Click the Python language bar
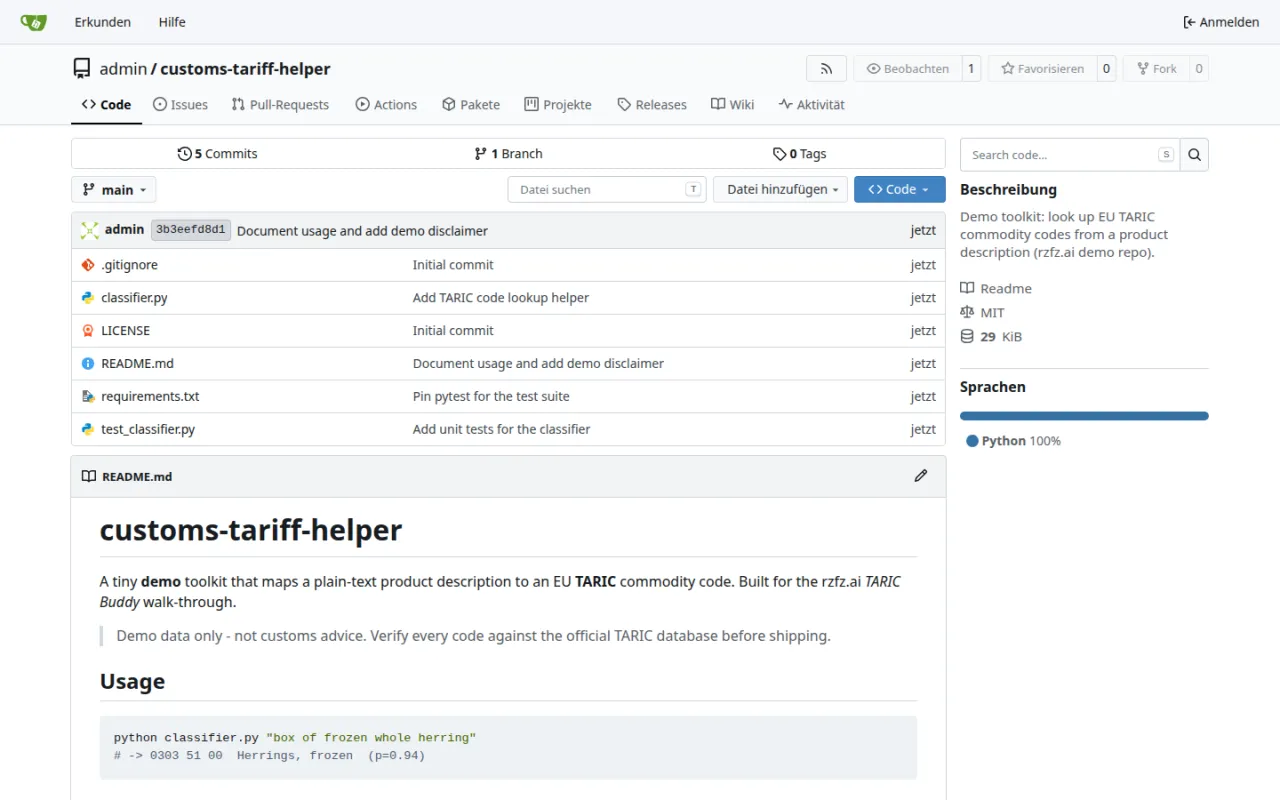The image size is (1280, 800). [1084, 416]
